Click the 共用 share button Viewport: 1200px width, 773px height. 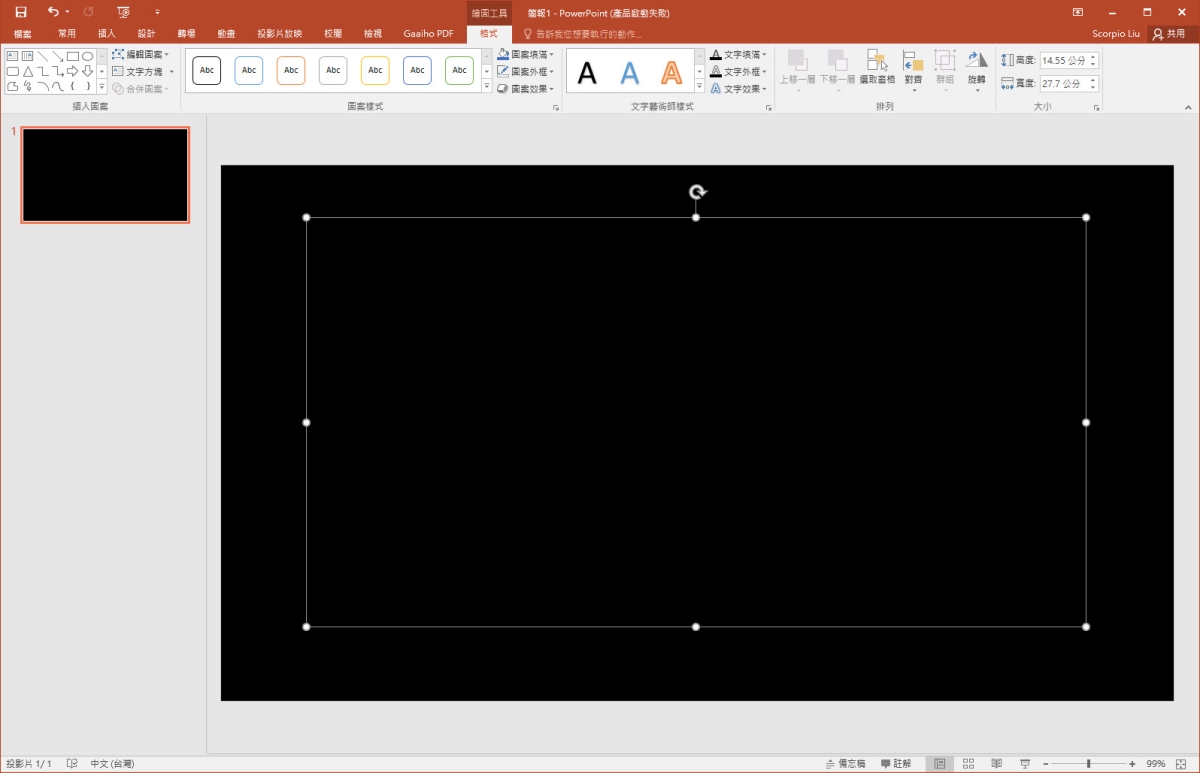1169,33
